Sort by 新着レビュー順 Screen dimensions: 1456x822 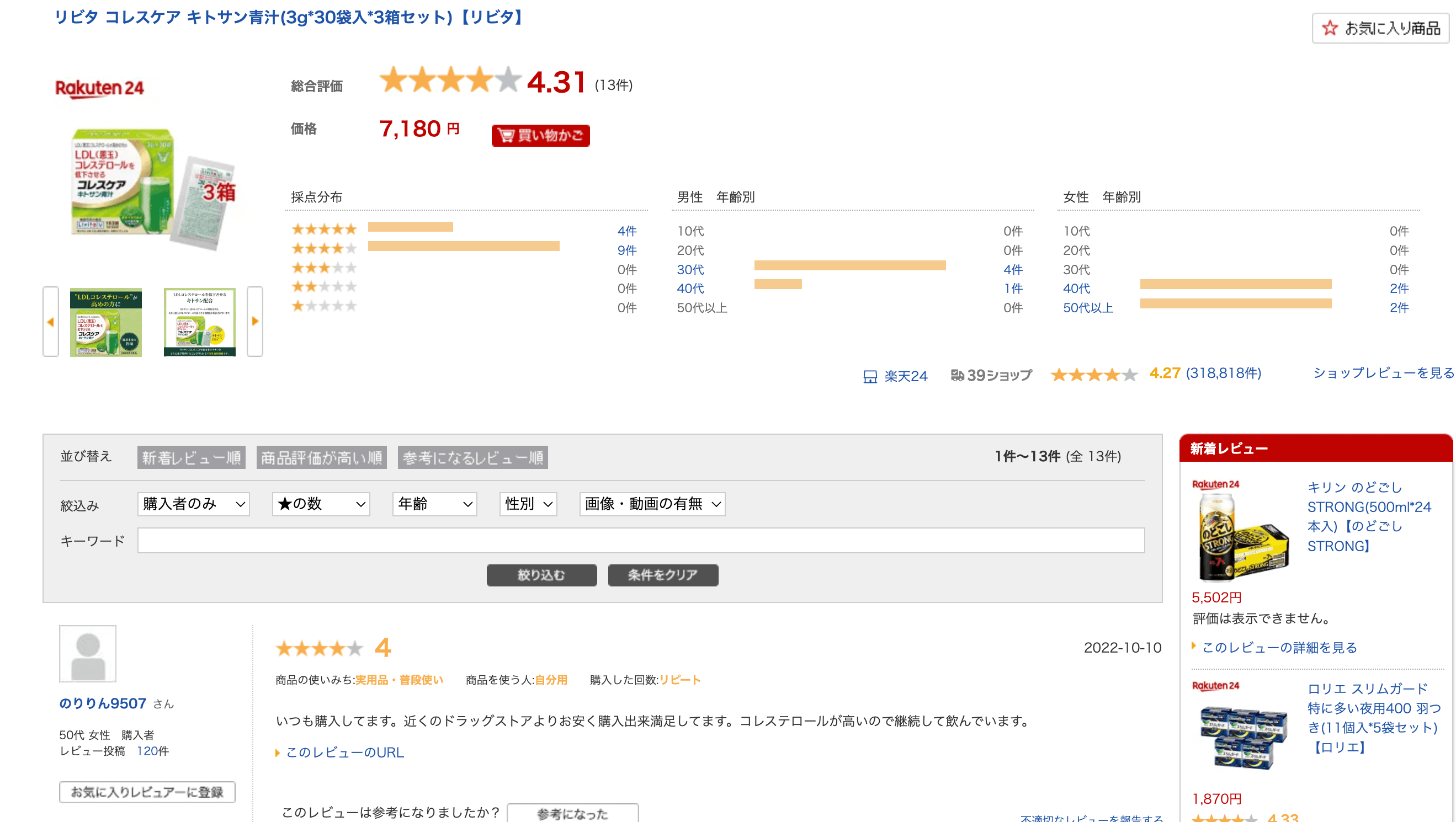(192, 457)
